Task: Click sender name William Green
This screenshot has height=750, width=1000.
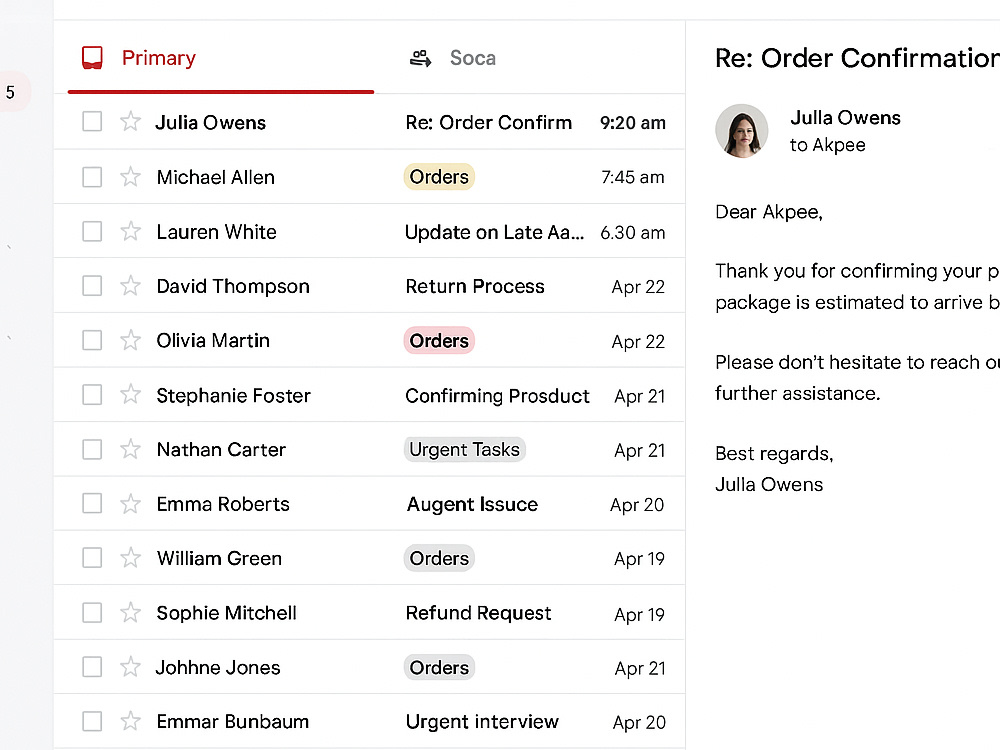Action: pyautogui.click(x=219, y=559)
